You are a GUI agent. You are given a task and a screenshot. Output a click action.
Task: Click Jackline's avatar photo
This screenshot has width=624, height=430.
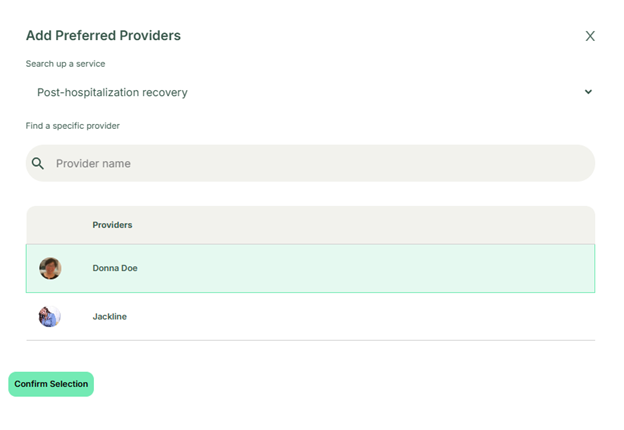[x=50, y=317]
